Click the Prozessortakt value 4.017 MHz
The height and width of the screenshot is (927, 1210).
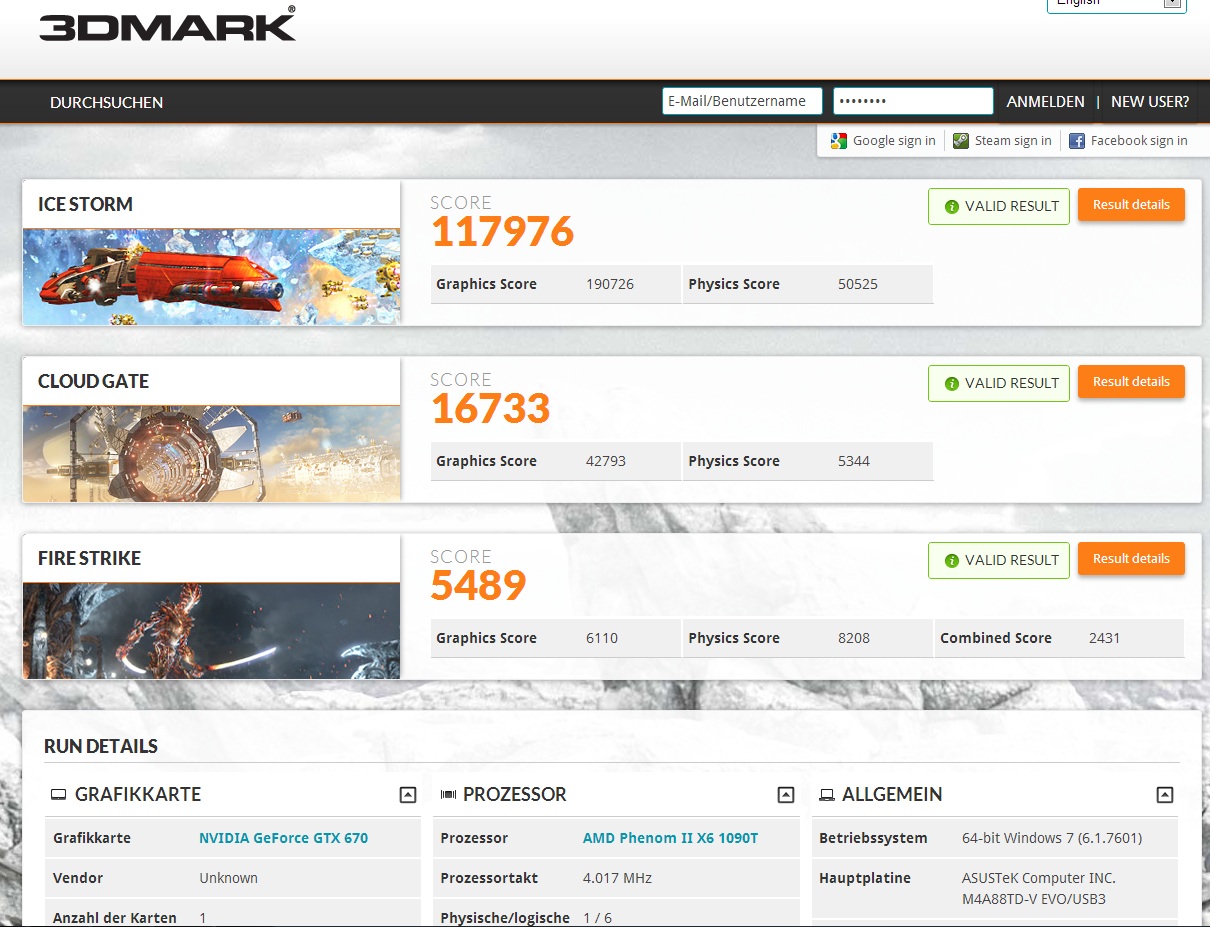[x=617, y=878]
